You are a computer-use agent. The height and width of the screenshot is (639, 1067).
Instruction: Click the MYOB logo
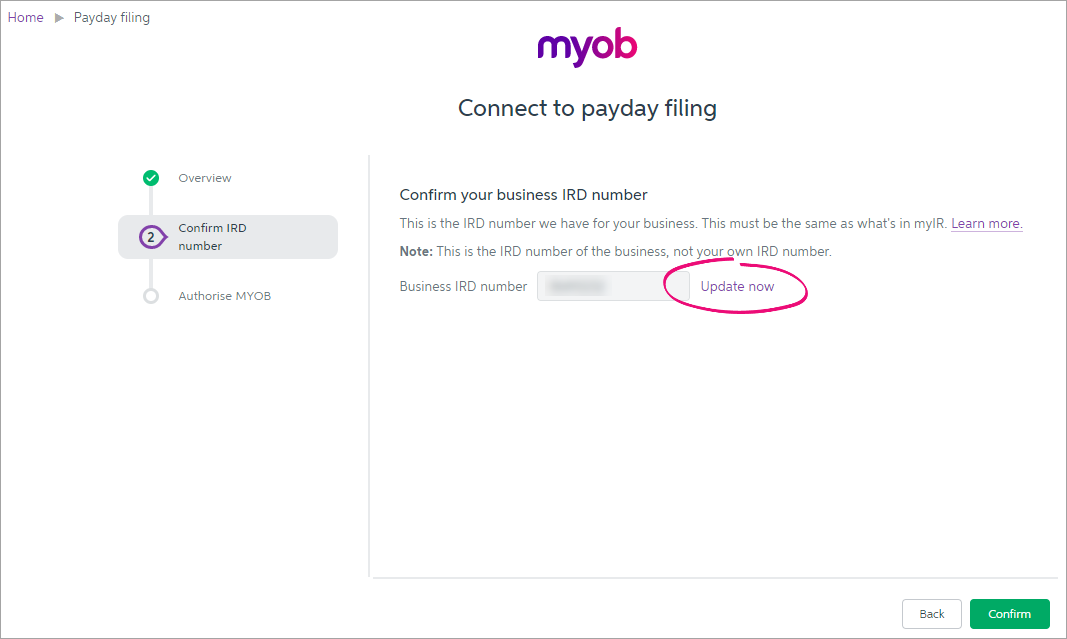[587, 47]
